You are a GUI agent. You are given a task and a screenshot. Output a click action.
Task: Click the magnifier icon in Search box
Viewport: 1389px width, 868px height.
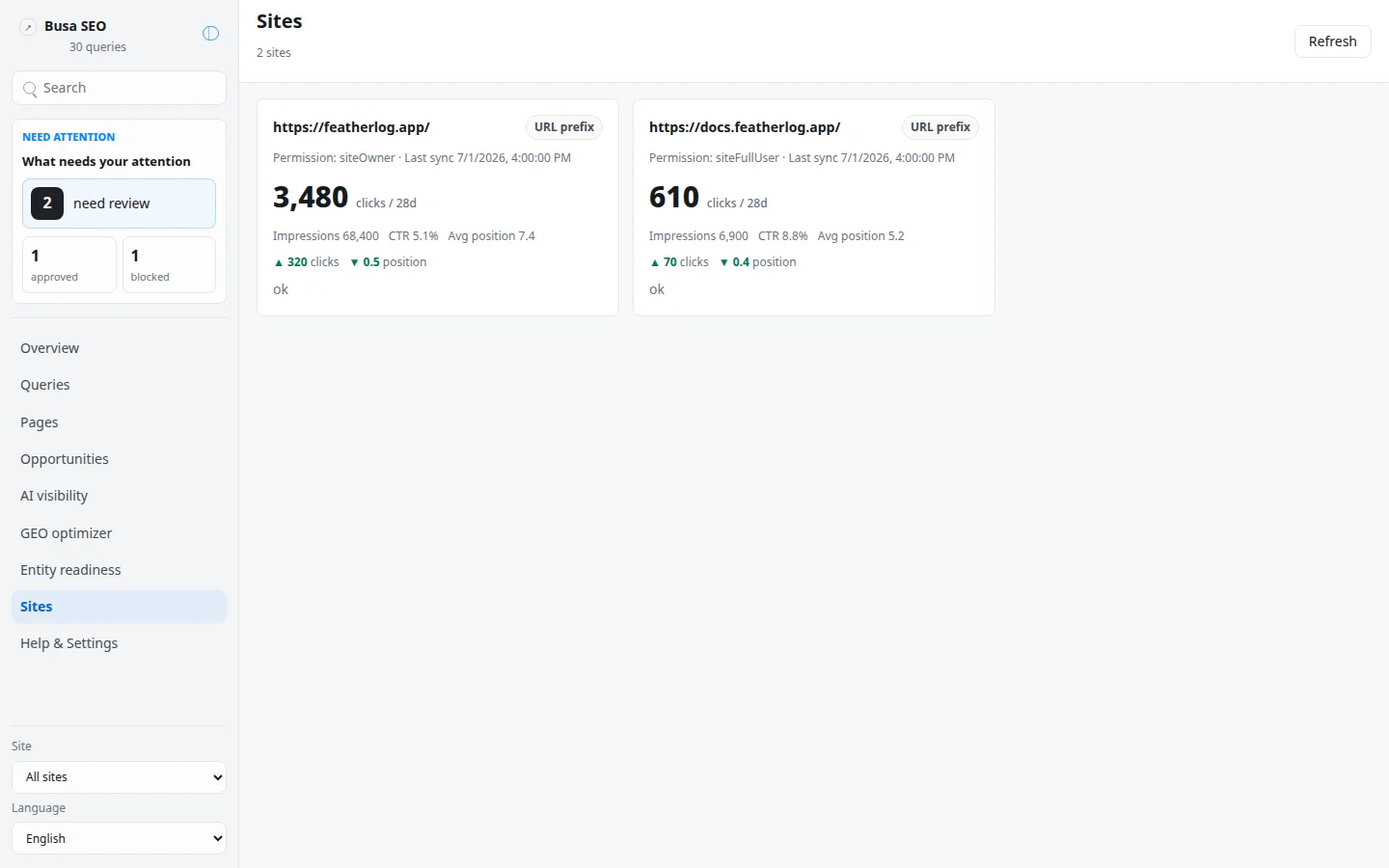[30, 89]
